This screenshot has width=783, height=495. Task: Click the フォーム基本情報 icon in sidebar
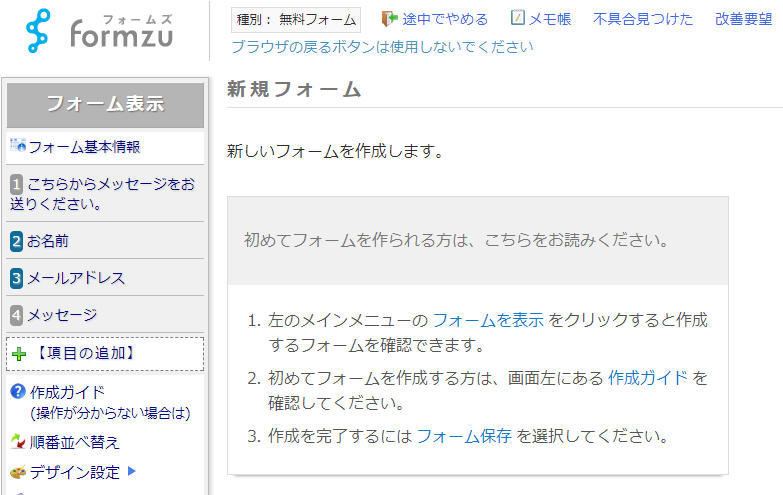tap(17, 147)
